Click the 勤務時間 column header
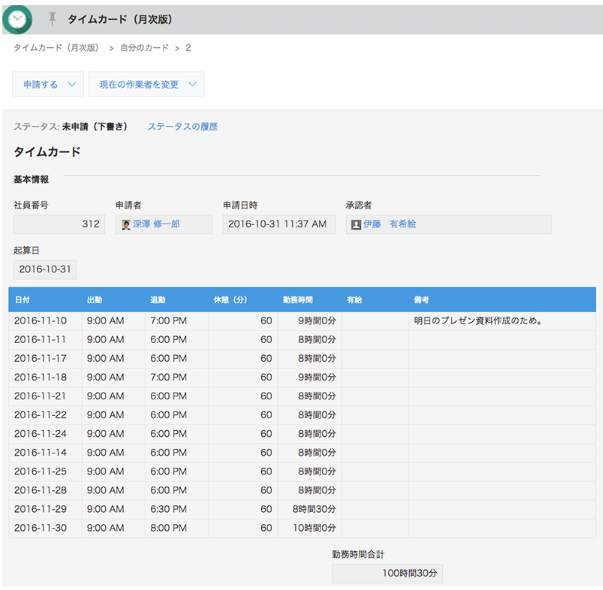The height and width of the screenshot is (590, 603). [297, 300]
